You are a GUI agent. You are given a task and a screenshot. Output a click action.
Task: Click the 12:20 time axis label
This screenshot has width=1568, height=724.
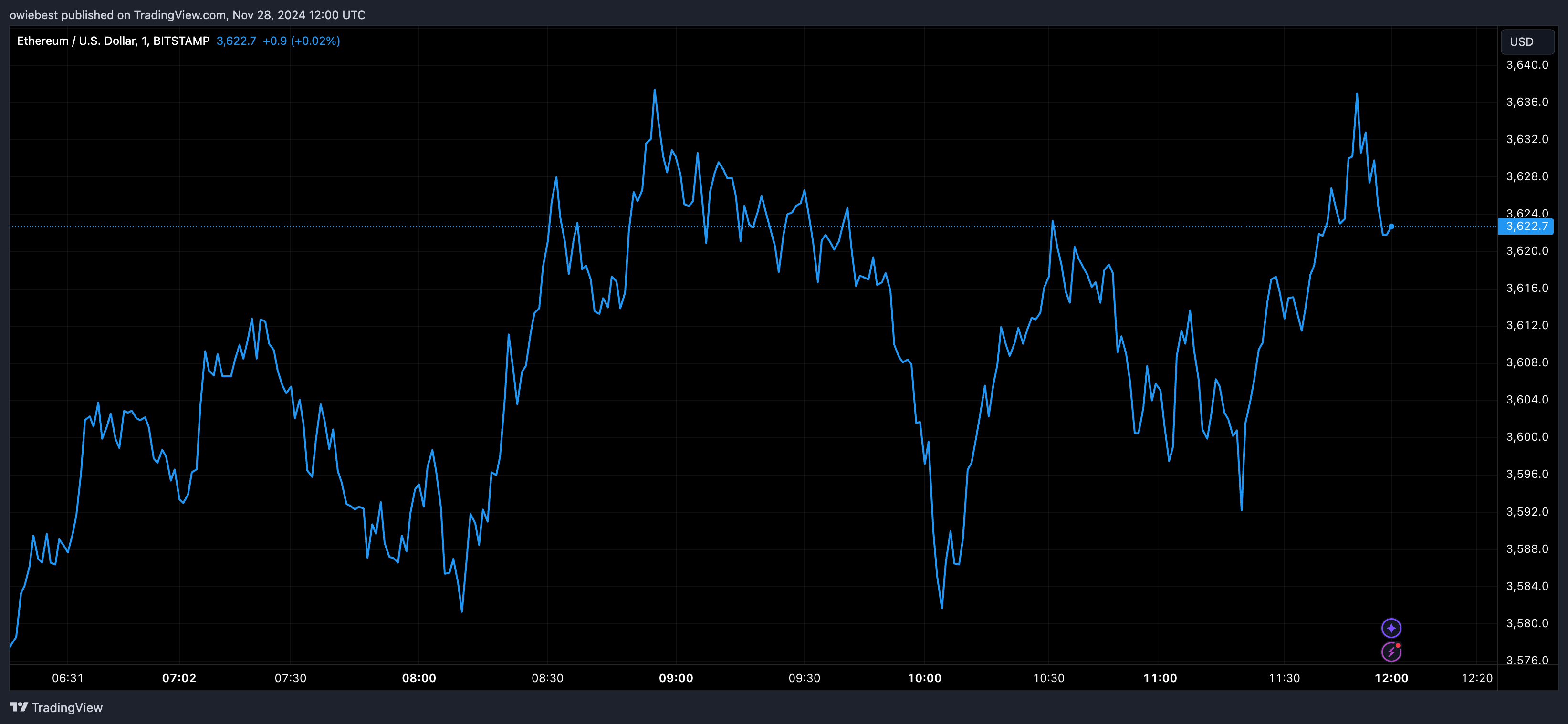[x=1477, y=678]
